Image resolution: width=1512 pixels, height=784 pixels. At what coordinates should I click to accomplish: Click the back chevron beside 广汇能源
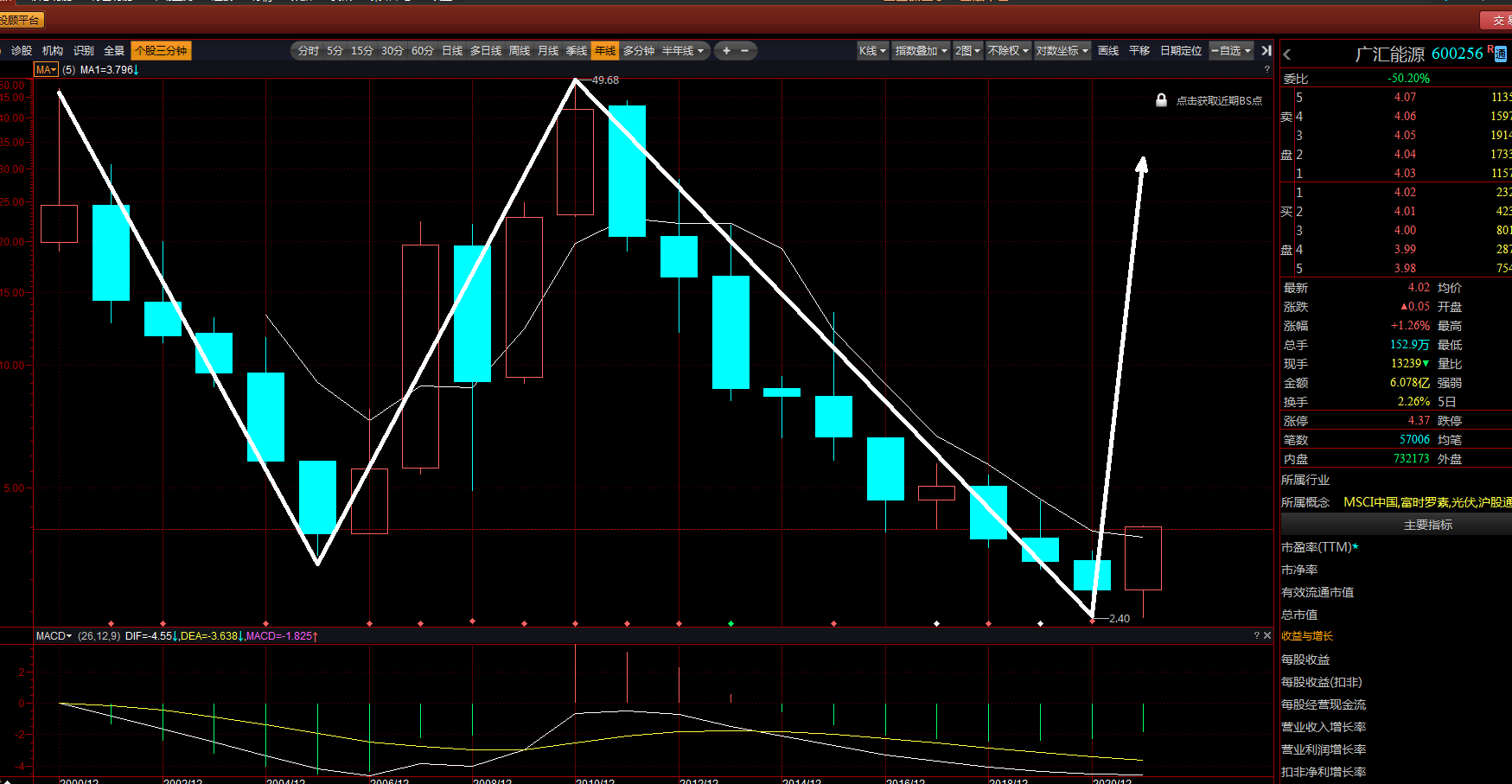coord(1286,54)
